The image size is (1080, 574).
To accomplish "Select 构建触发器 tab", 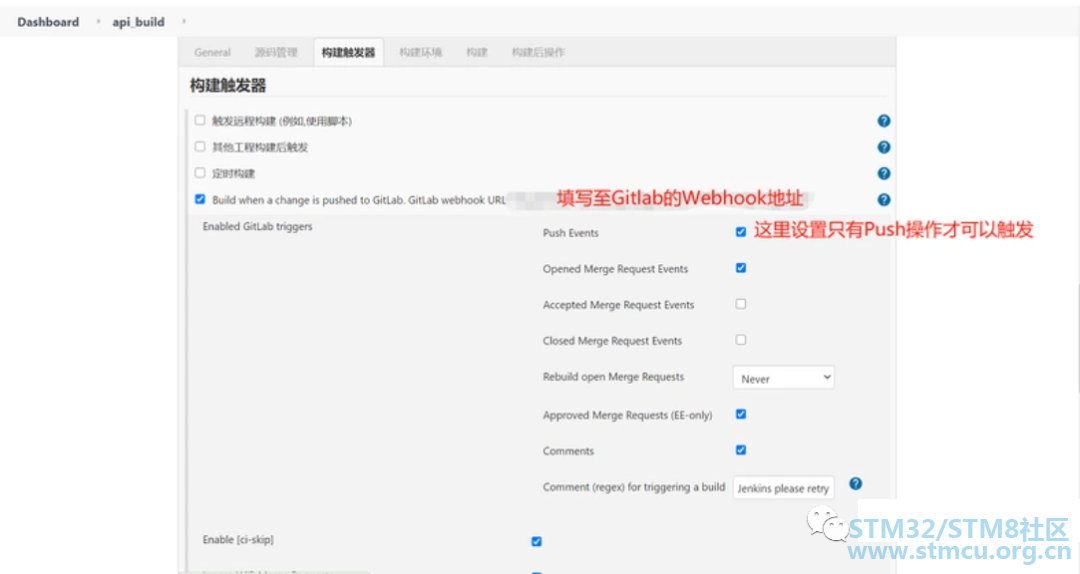I will [x=349, y=52].
